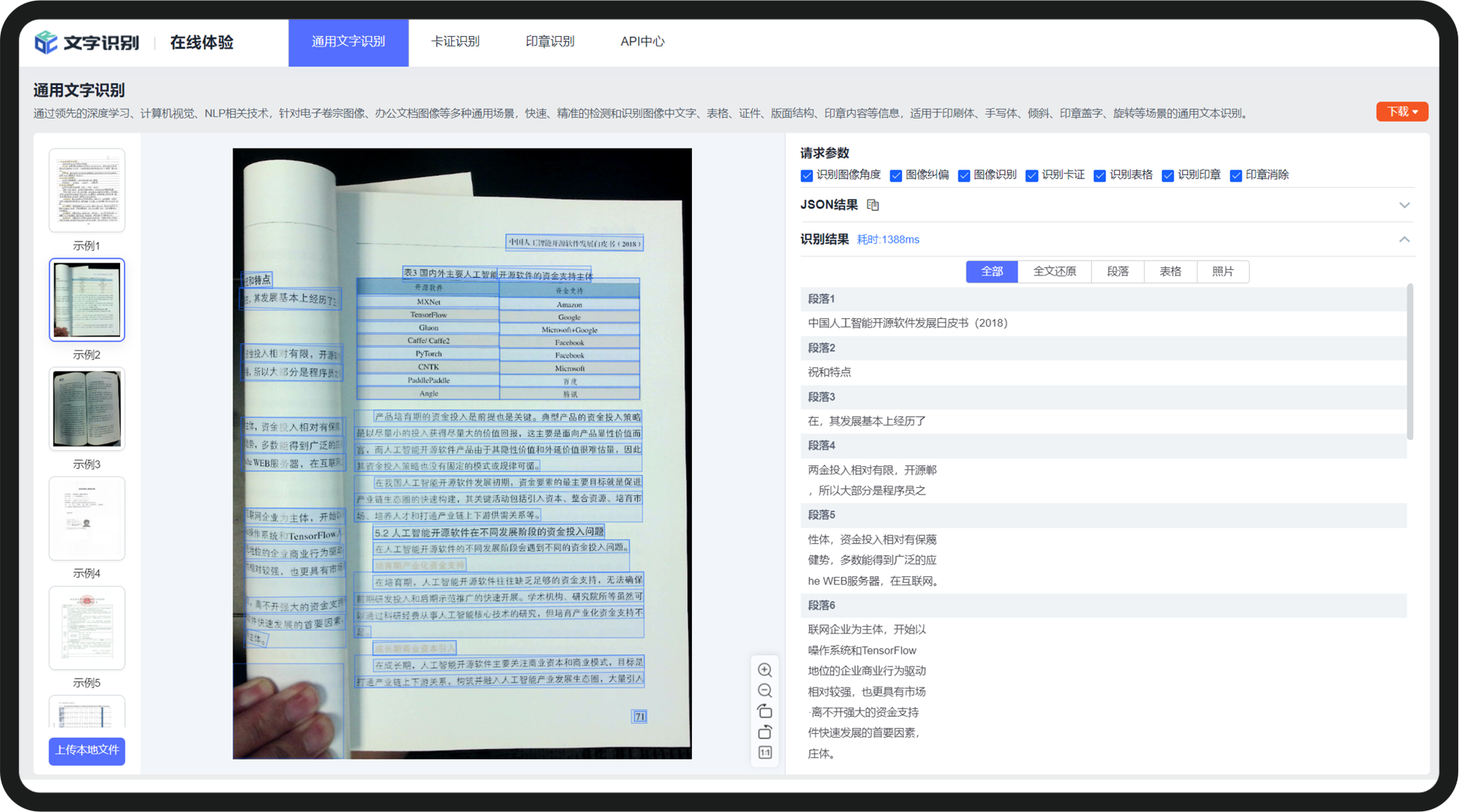The height and width of the screenshot is (812, 1459).
Task: Click the 文字识别 cube logo icon
Action: [46, 42]
